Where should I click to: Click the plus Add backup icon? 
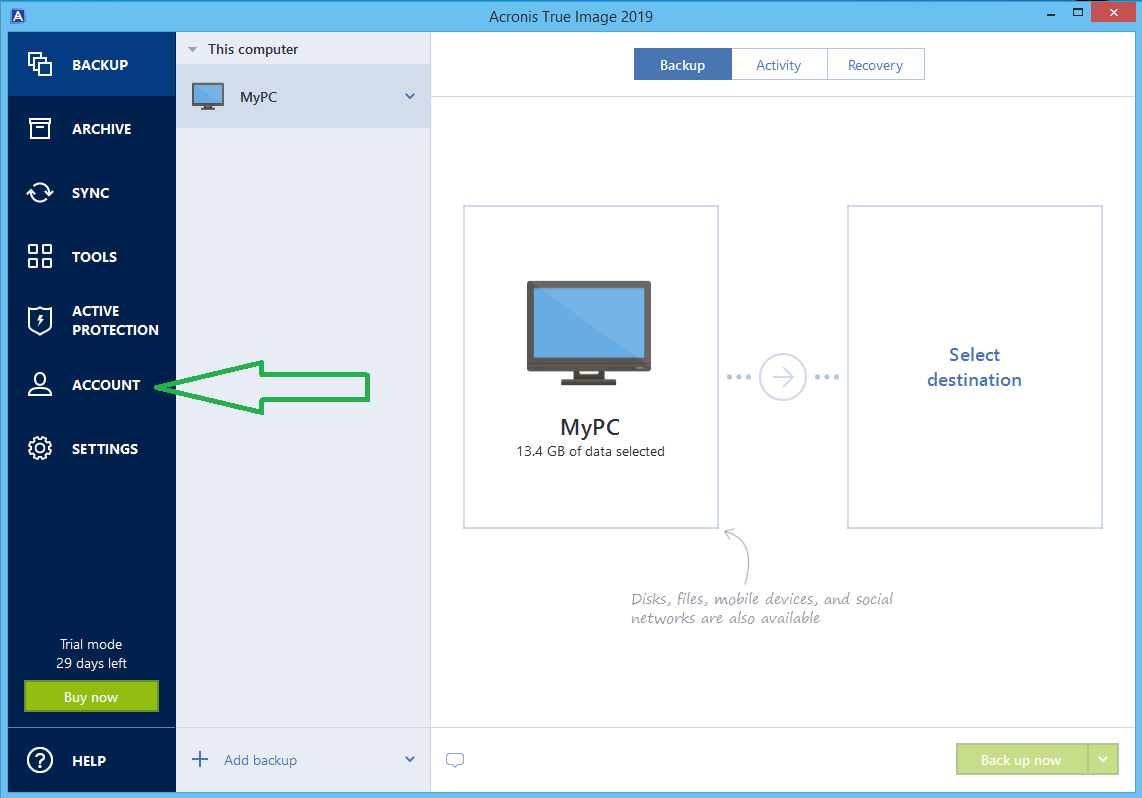click(200, 760)
